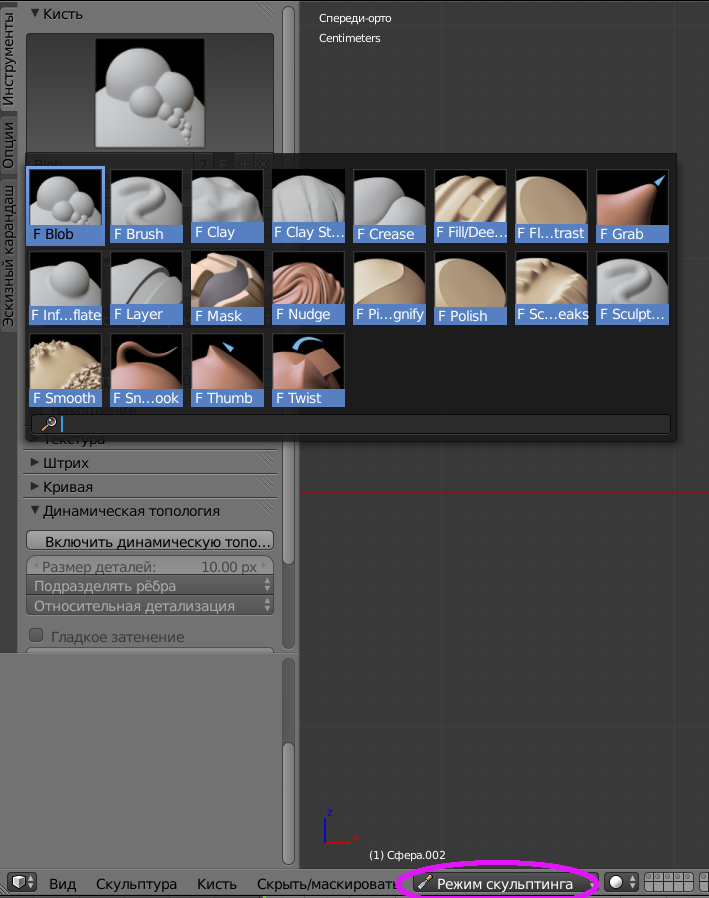Pick the Grab brush
This screenshot has height=898, width=709.
(x=632, y=206)
